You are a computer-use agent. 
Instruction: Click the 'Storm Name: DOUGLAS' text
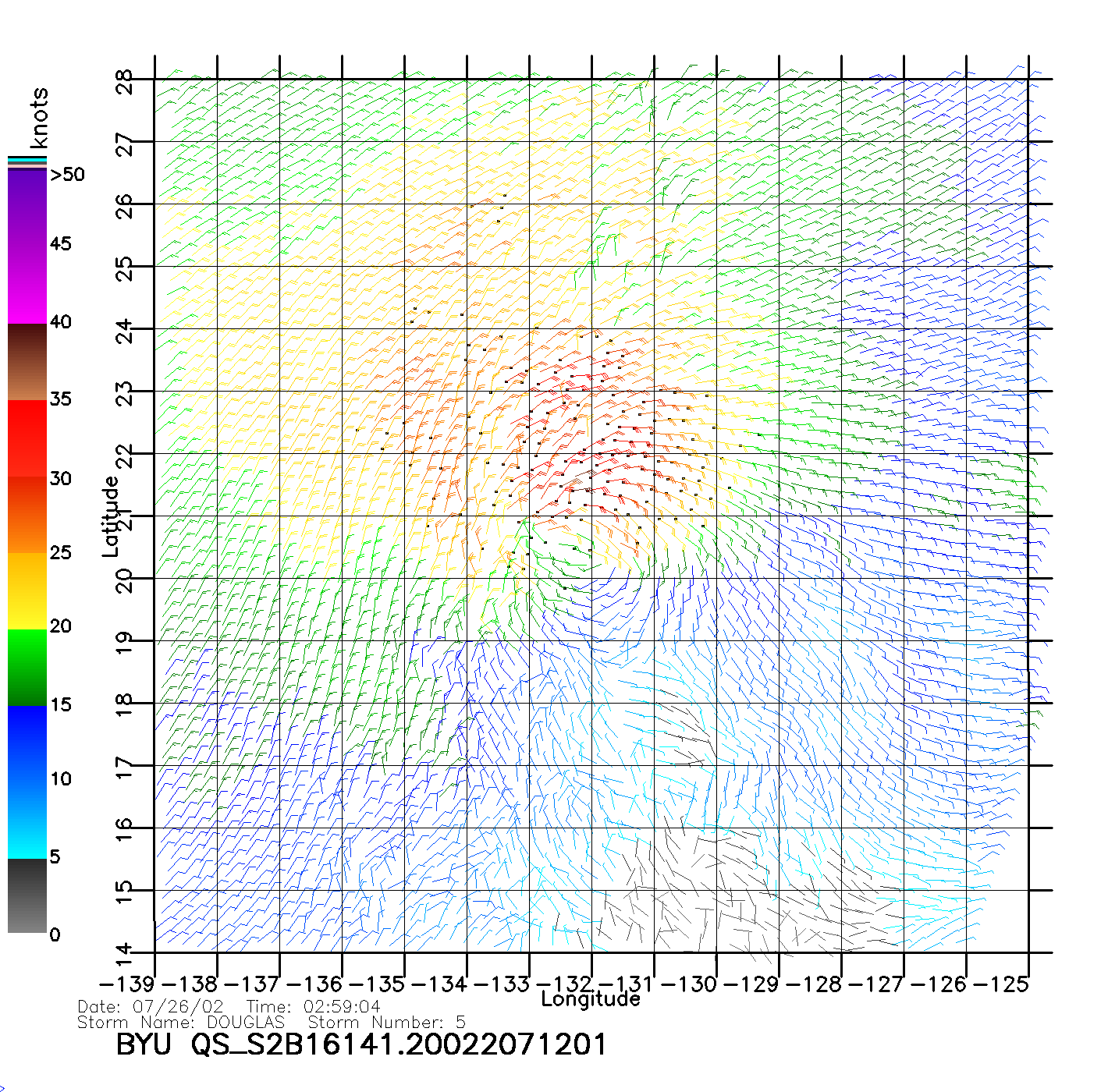(181, 1023)
